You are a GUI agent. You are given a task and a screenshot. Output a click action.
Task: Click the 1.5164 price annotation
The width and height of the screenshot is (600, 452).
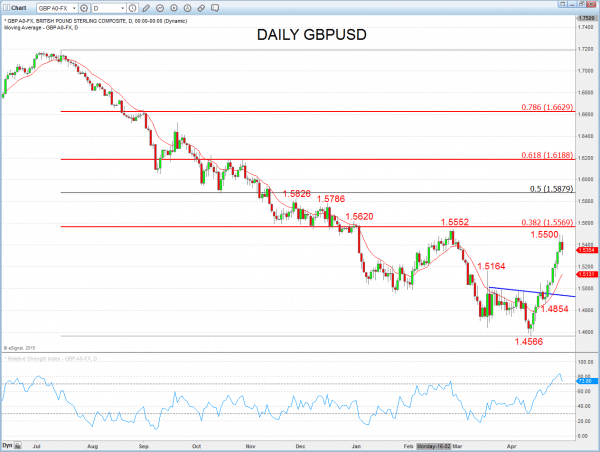click(491, 266)
